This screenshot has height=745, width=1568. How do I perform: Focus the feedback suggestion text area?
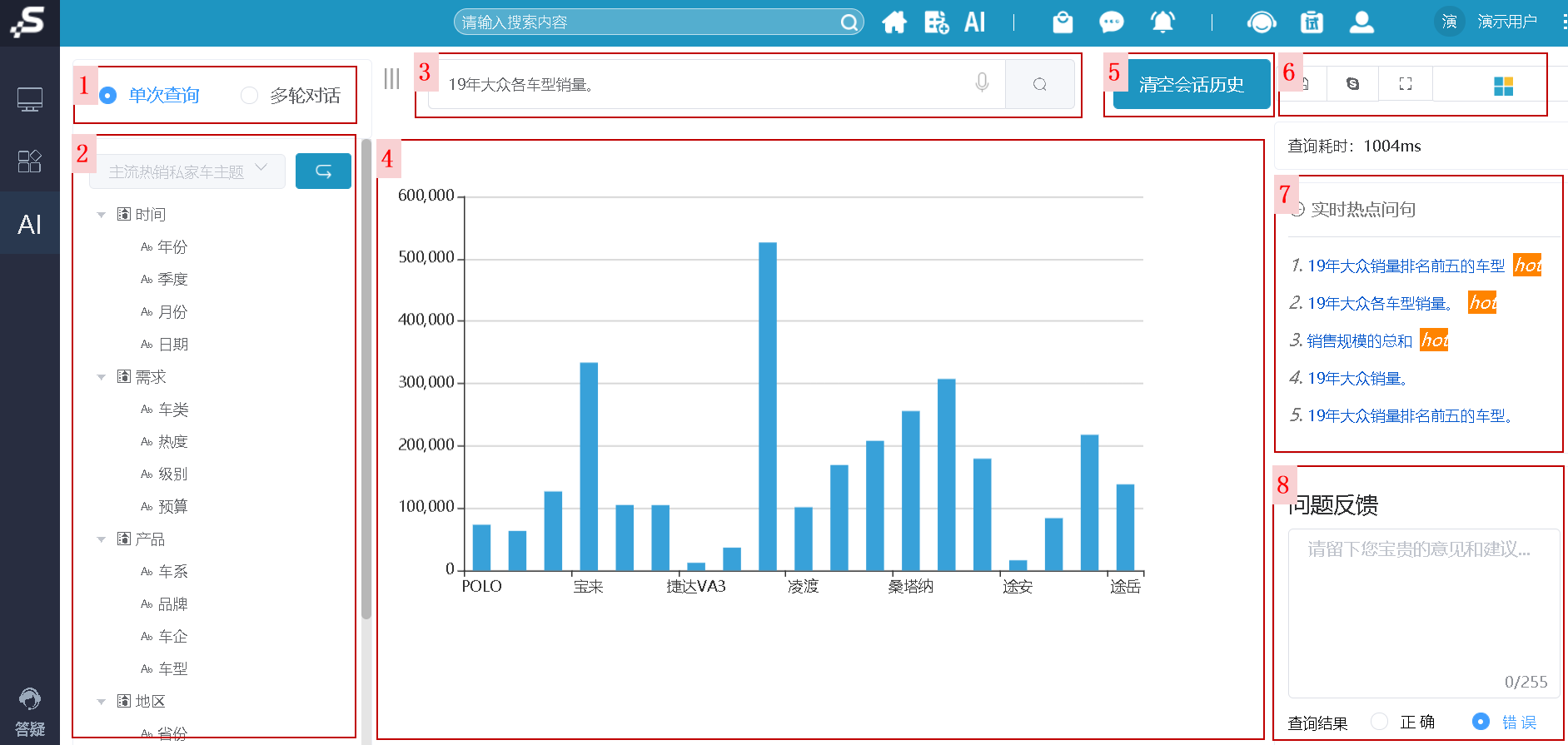tap(1424, 613)
